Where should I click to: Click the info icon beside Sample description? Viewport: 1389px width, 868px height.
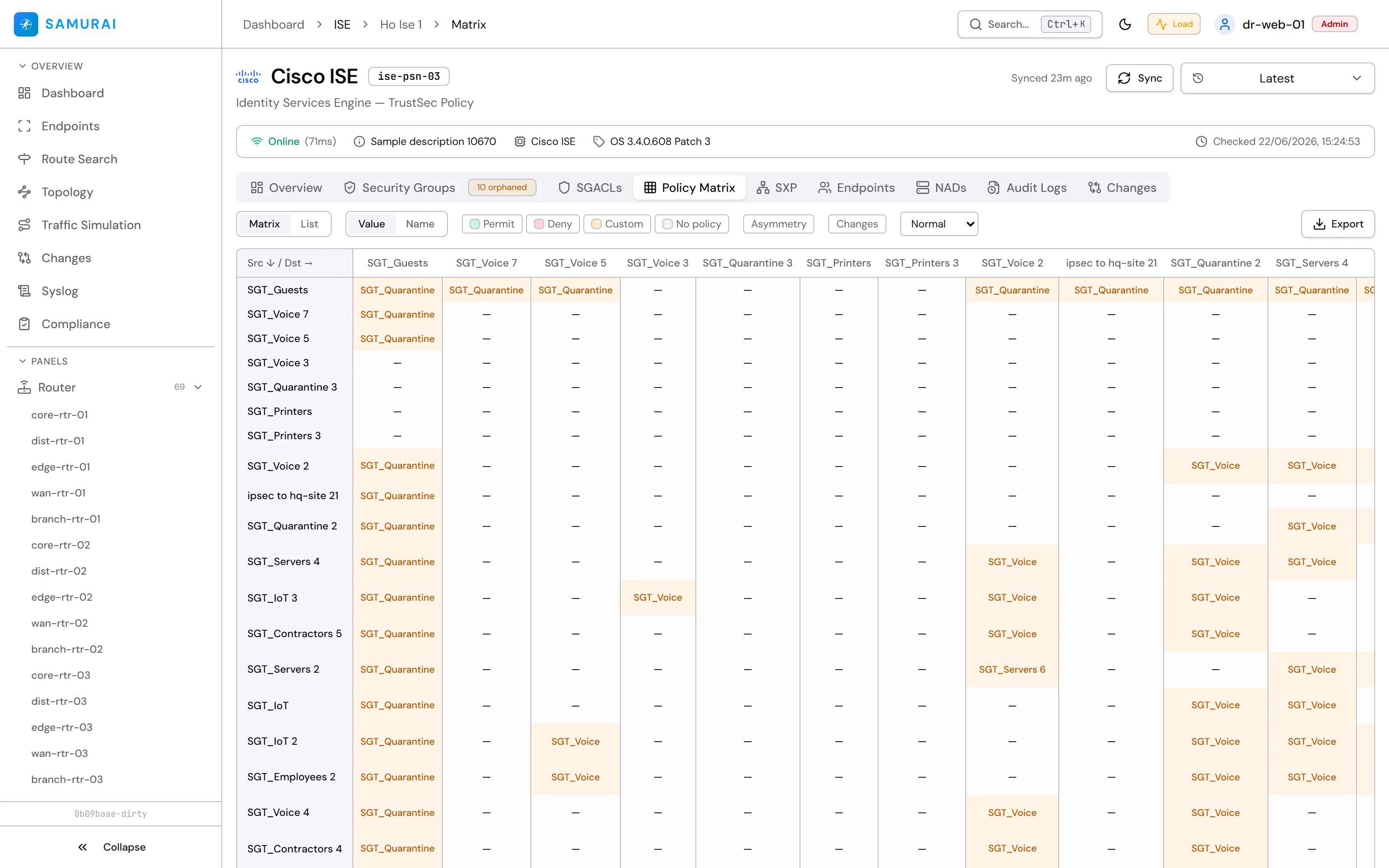pyautogui.click(x=359, y=141)
